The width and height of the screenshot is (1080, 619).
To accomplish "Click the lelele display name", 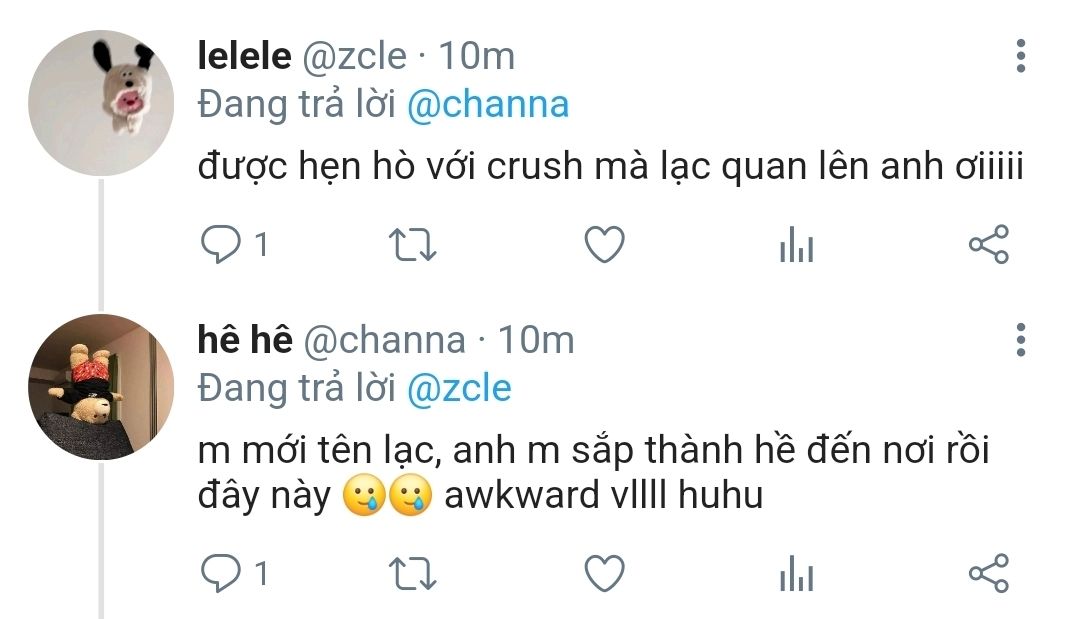I will 245,57.
